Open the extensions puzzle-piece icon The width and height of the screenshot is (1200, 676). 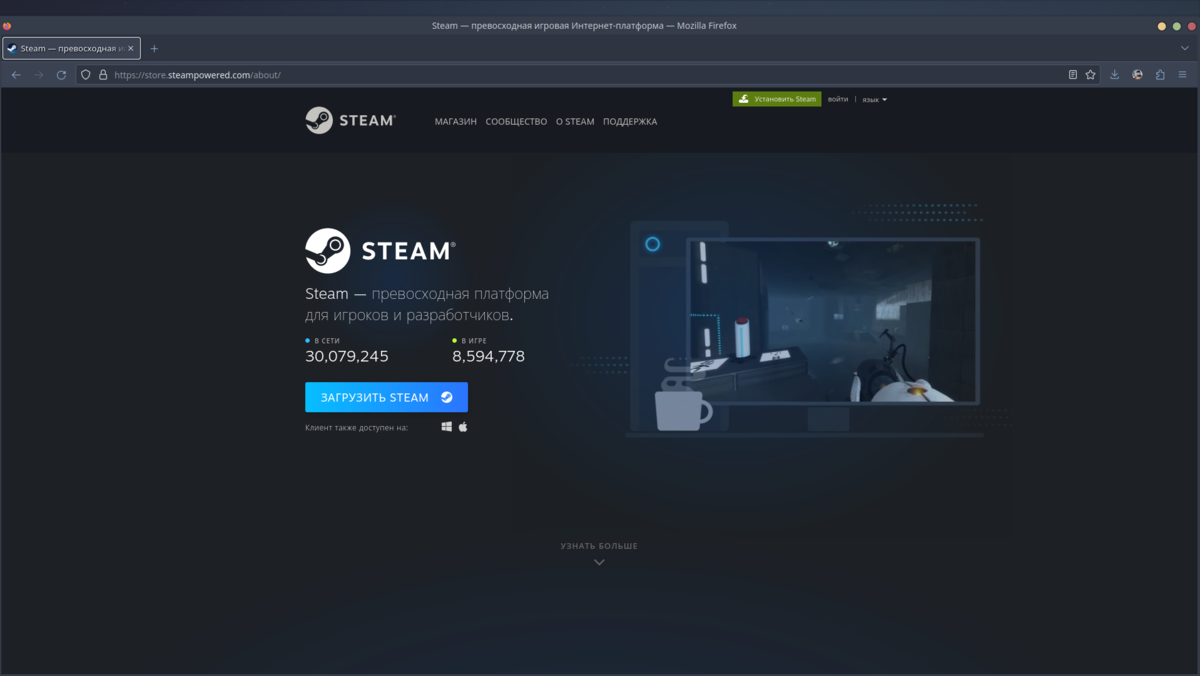click(x=1160, y=75)
